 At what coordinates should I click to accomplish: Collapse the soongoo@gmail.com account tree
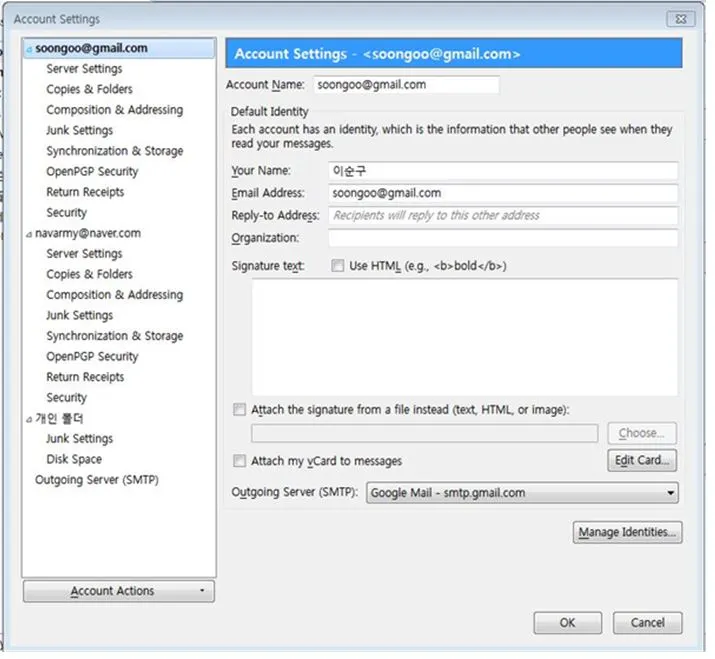click(29, 49)
